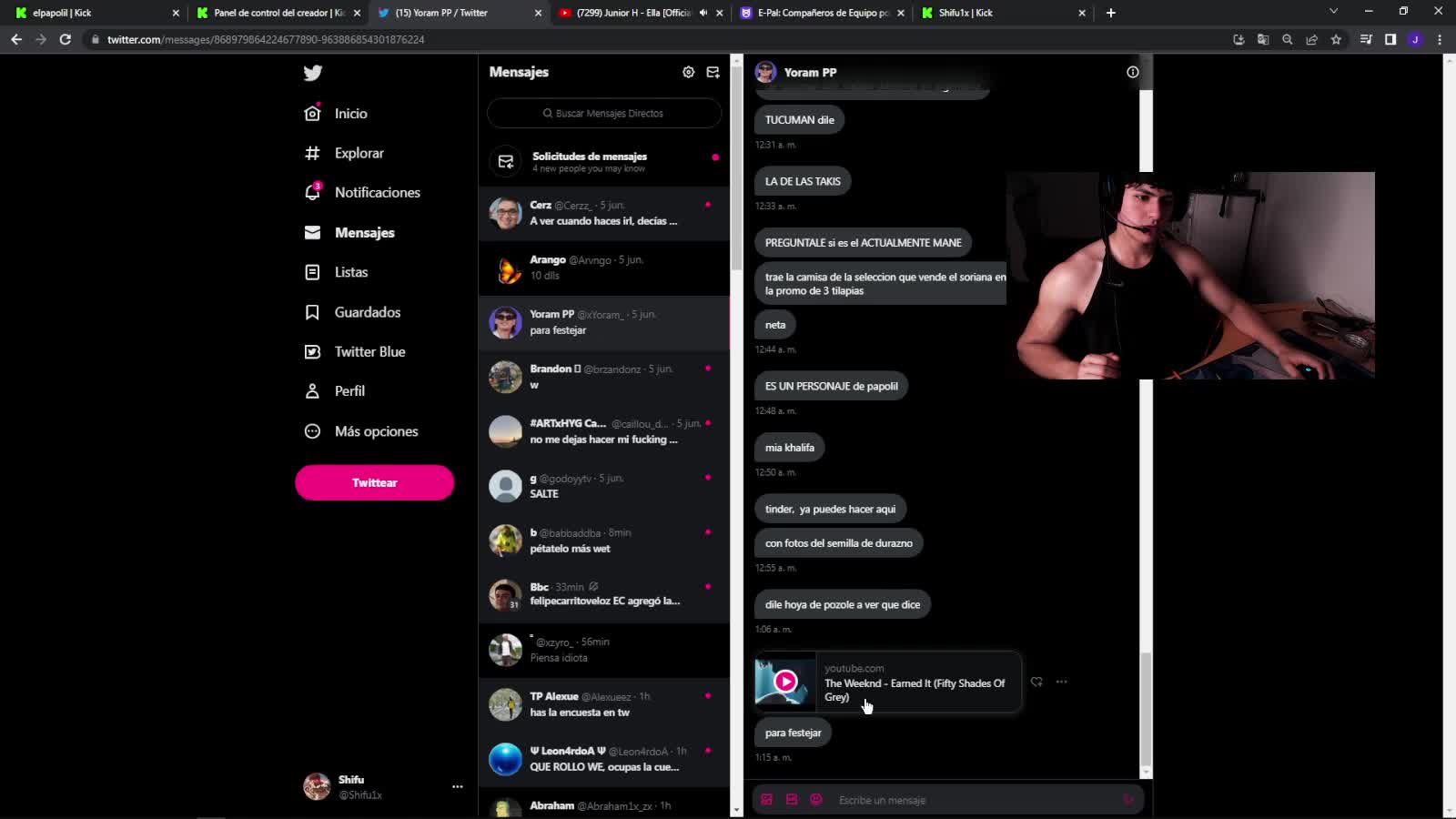Screen dimensions: 1456x819
Task: Switch to the elpapolil Kick tab
Action: 91,13
